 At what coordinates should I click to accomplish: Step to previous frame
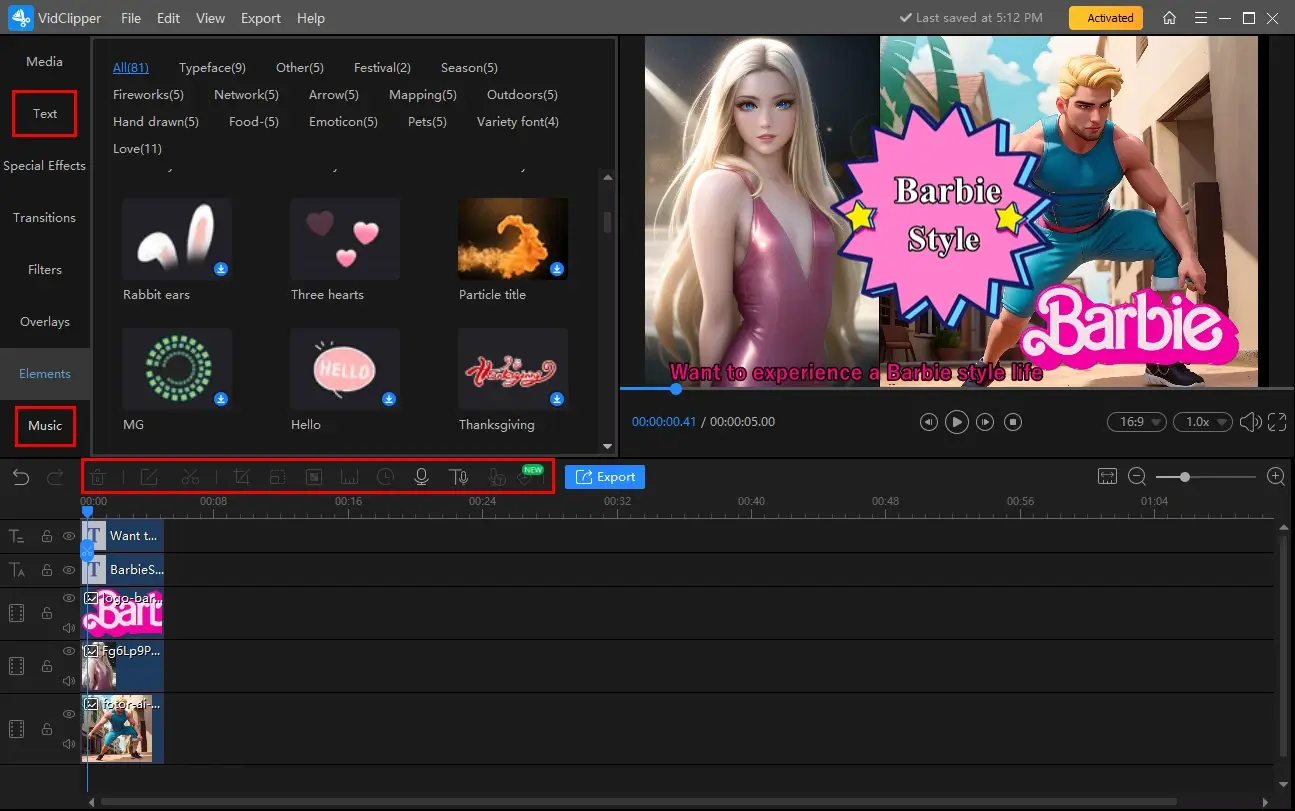pyautogui.click(x=929, y=422)
